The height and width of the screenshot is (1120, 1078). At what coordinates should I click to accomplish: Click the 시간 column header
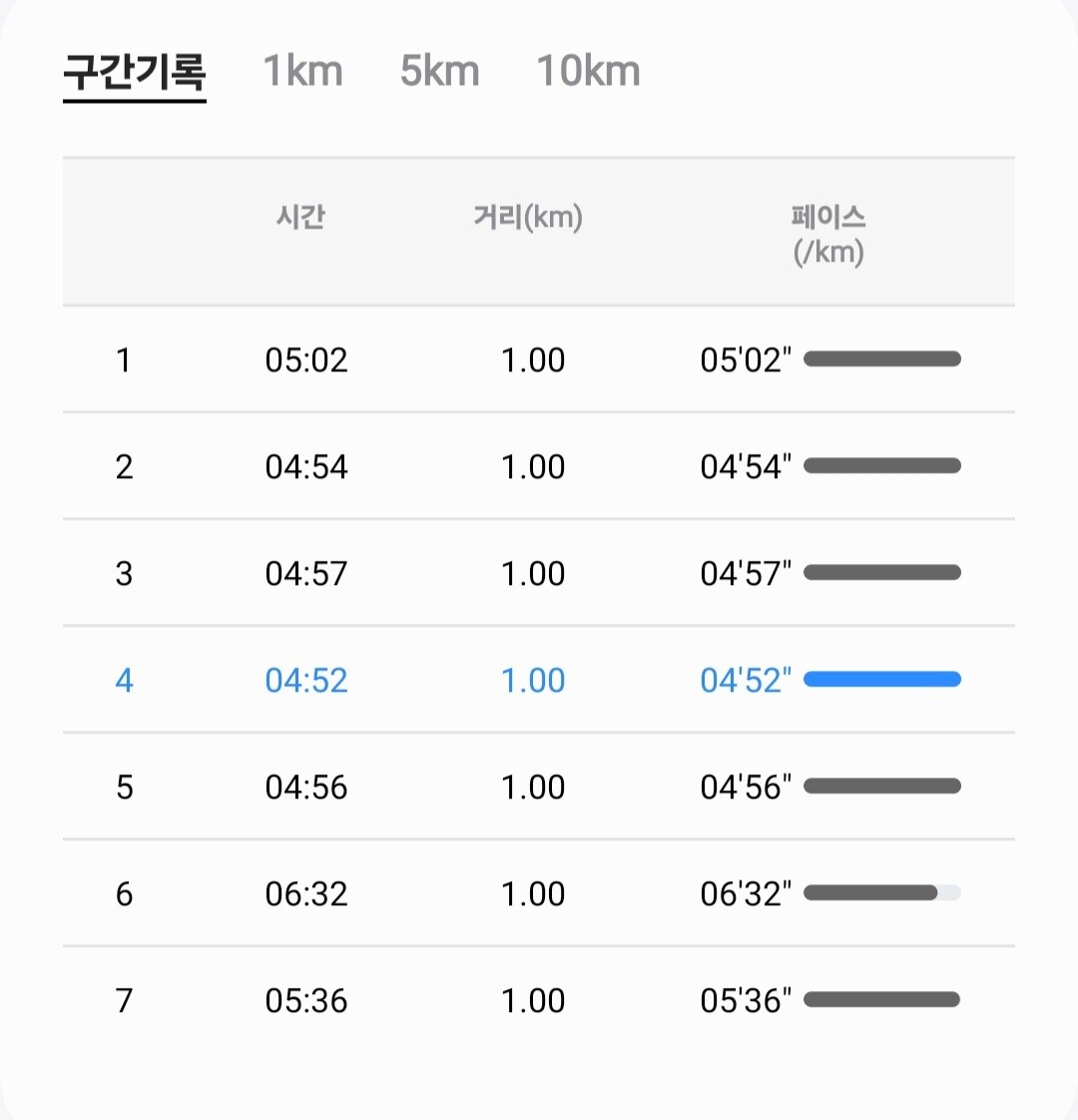pyautogui.click(x=301, y=217)
